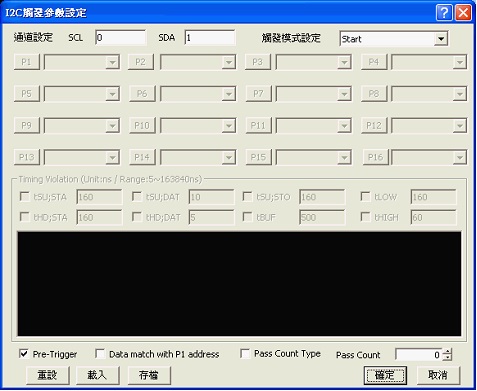Click the Pass Count value field
This screenshot has width=477, height=391.
coord(419,355)
